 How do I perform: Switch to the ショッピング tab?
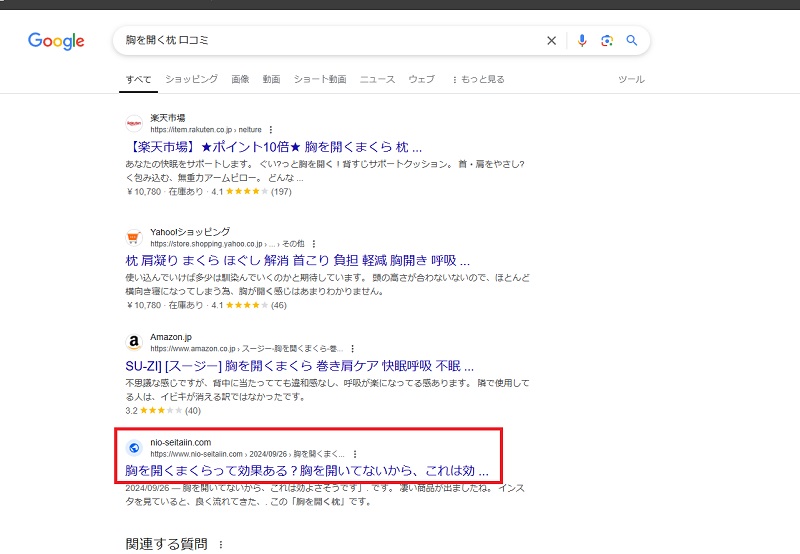pyautogui.click(x=191, y=79)
